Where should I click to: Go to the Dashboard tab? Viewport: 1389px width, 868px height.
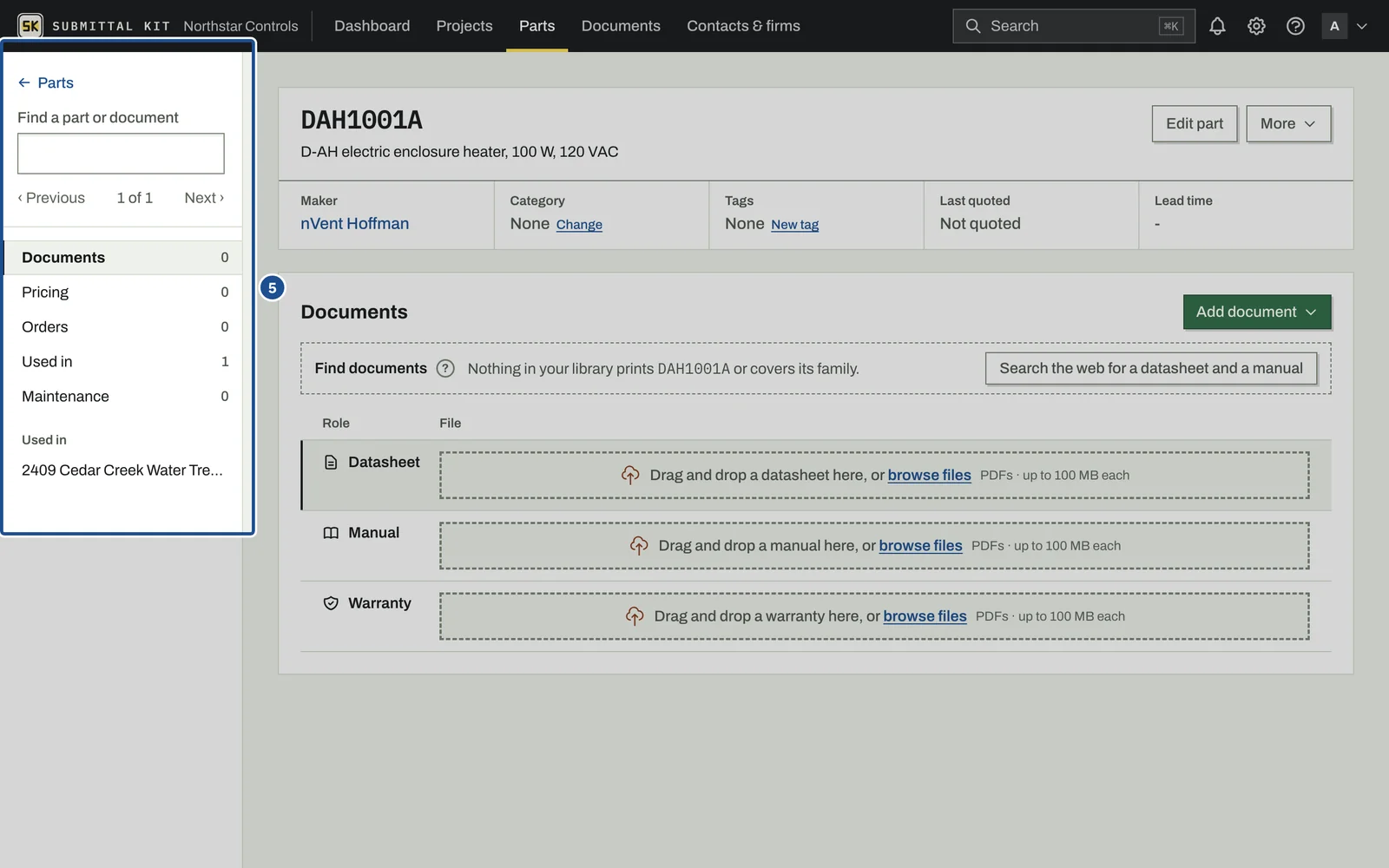[x=372, y=26]
